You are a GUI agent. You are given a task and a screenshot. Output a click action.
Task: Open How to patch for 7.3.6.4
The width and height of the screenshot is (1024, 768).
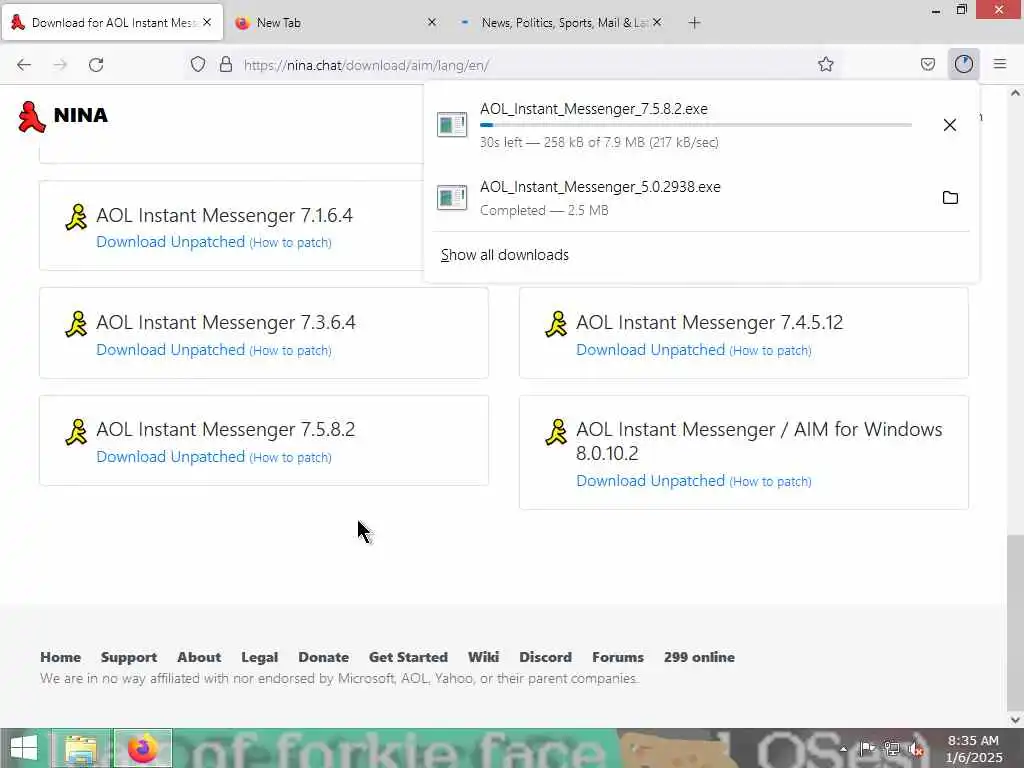(x=291, y=351)
